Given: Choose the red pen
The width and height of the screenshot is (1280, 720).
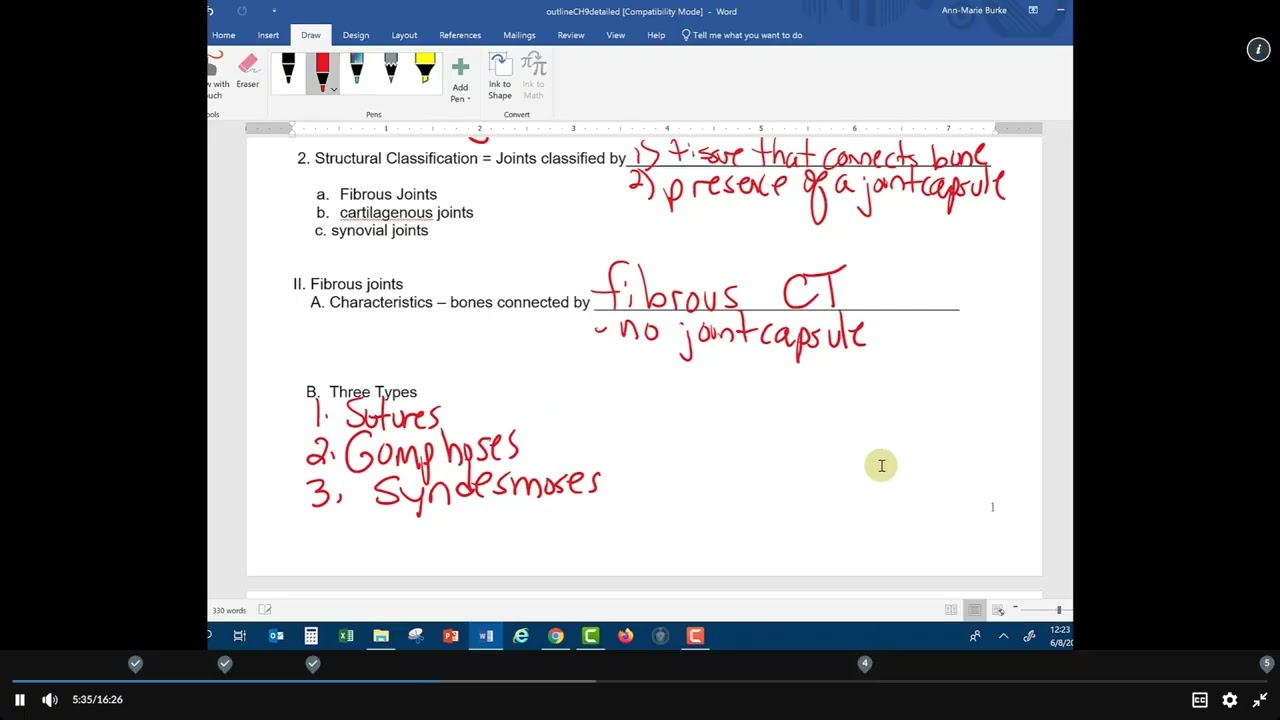Looking at the screenshot, I should pos(322,72).
